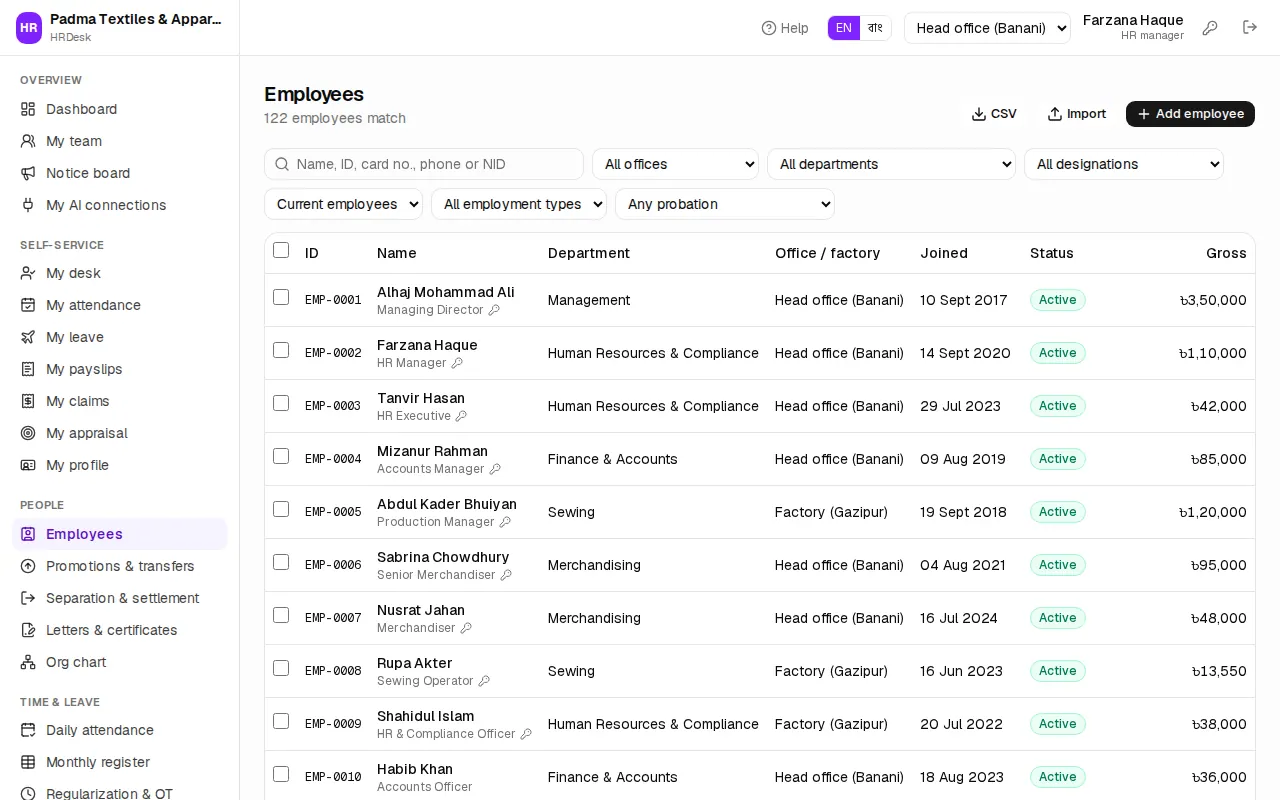The height and width of the screenshot is (800, 1280).
Task: Tick checkbox for EMP-0005
Action: 281,509
